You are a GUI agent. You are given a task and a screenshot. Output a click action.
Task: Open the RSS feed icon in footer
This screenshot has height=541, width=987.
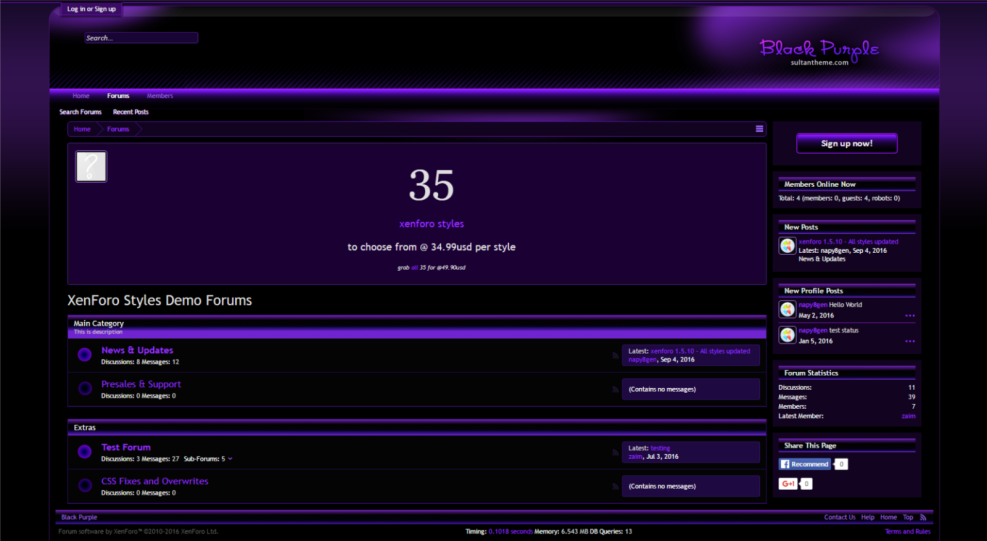pyautogui.click(x=923, y=517)
